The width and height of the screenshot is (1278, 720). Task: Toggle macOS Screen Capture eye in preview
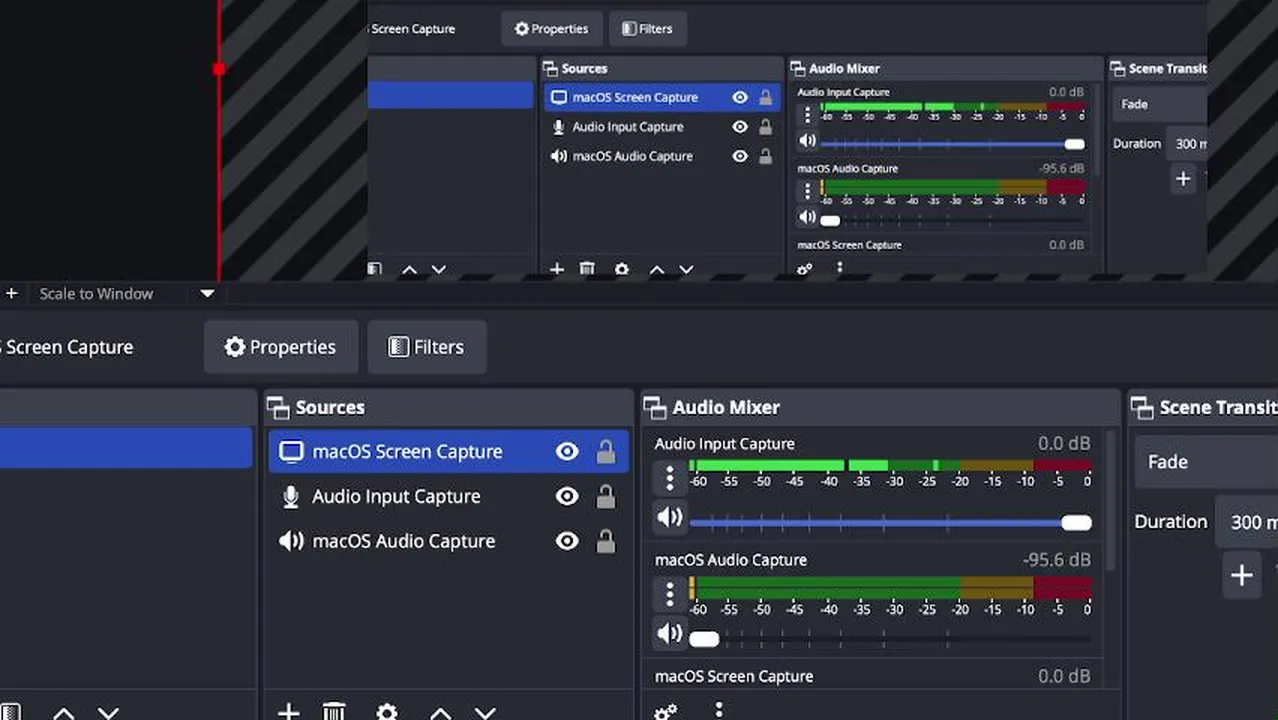click(740, 97)
